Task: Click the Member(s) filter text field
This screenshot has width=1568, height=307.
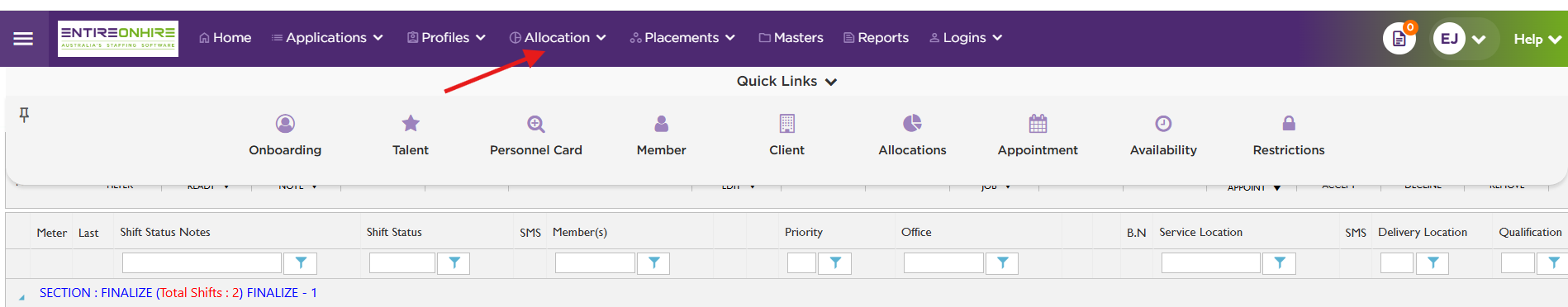Action: click(x=595, y=263)
